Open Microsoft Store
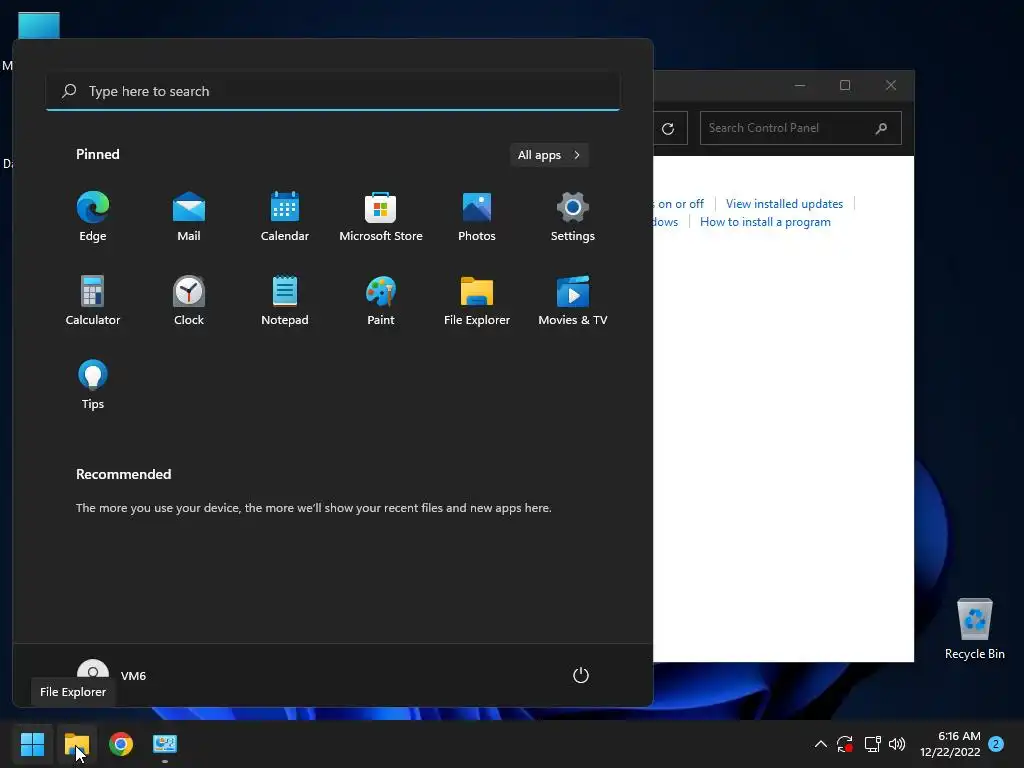Screen dimensions: 1024x768 [x=381, y=217]
